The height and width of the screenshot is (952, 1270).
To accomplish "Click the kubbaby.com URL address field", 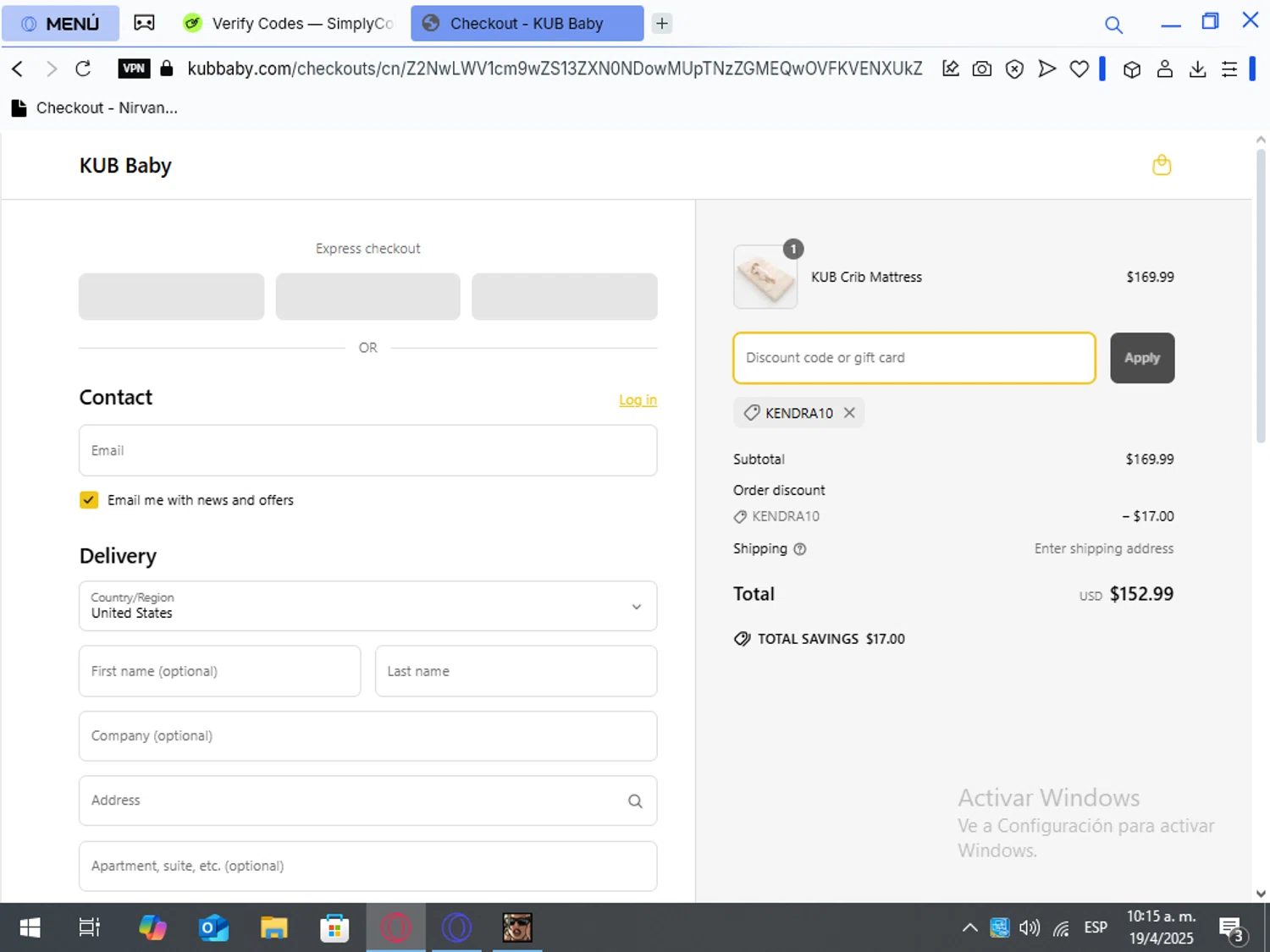I will pos(555,69).
